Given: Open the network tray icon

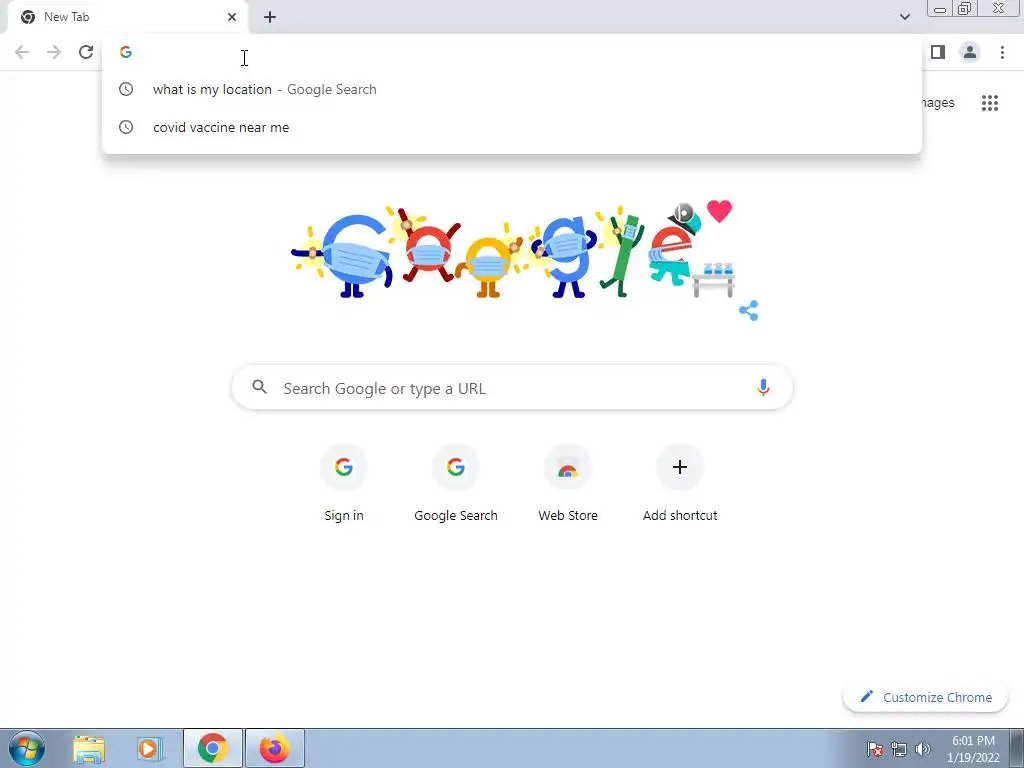Looking at the screenshot, I should (x=899, y=749).
